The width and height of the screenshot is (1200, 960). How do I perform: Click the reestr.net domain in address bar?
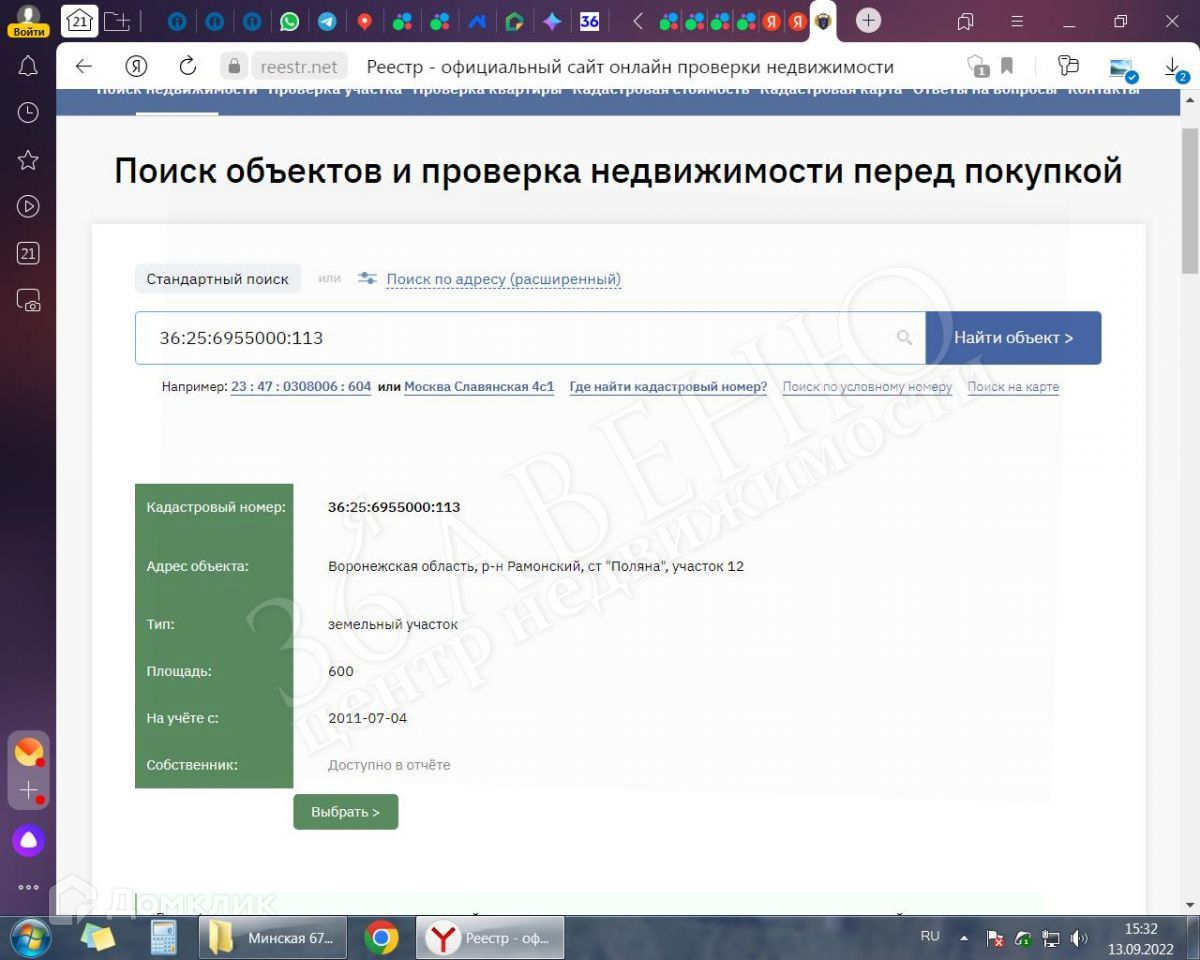pyautogui.click(x=299, y=67)
